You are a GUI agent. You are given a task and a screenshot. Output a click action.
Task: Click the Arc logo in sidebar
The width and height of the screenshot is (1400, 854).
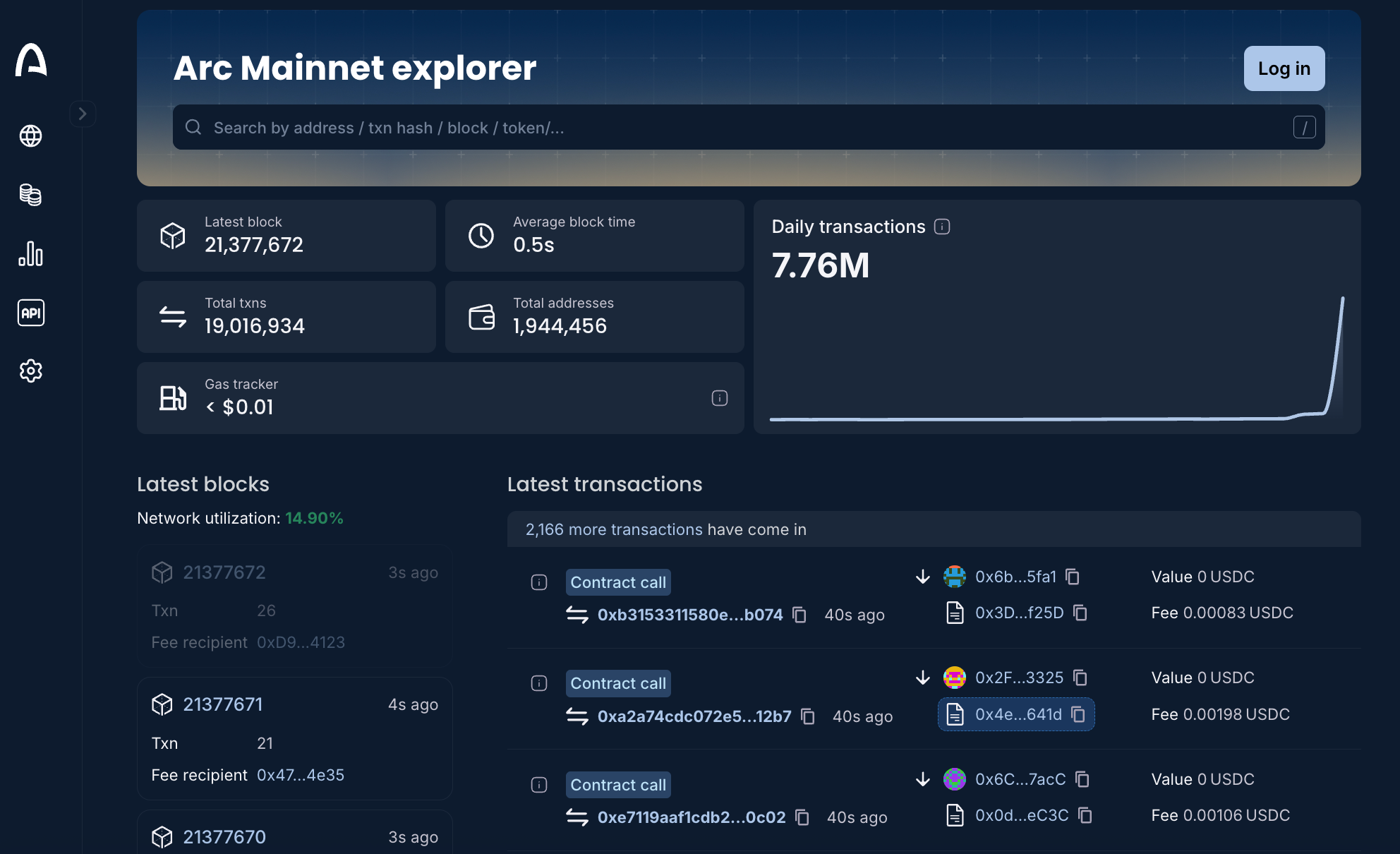31,60
